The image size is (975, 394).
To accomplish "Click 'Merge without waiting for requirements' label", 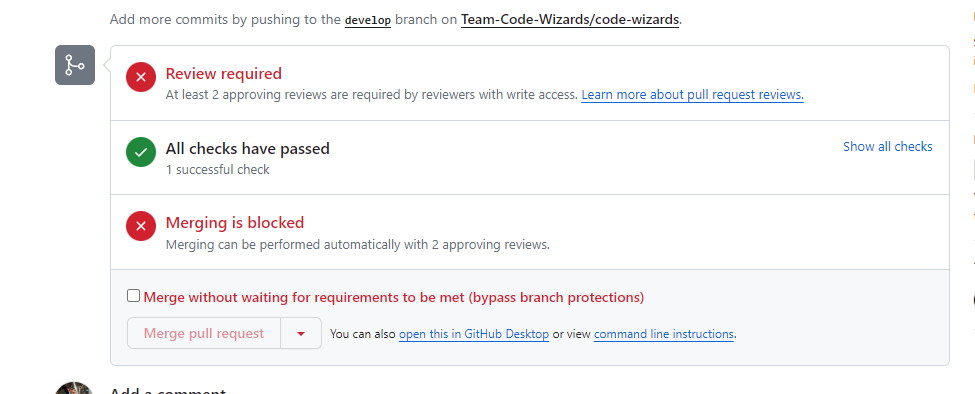I will click(x=394, y=297).
